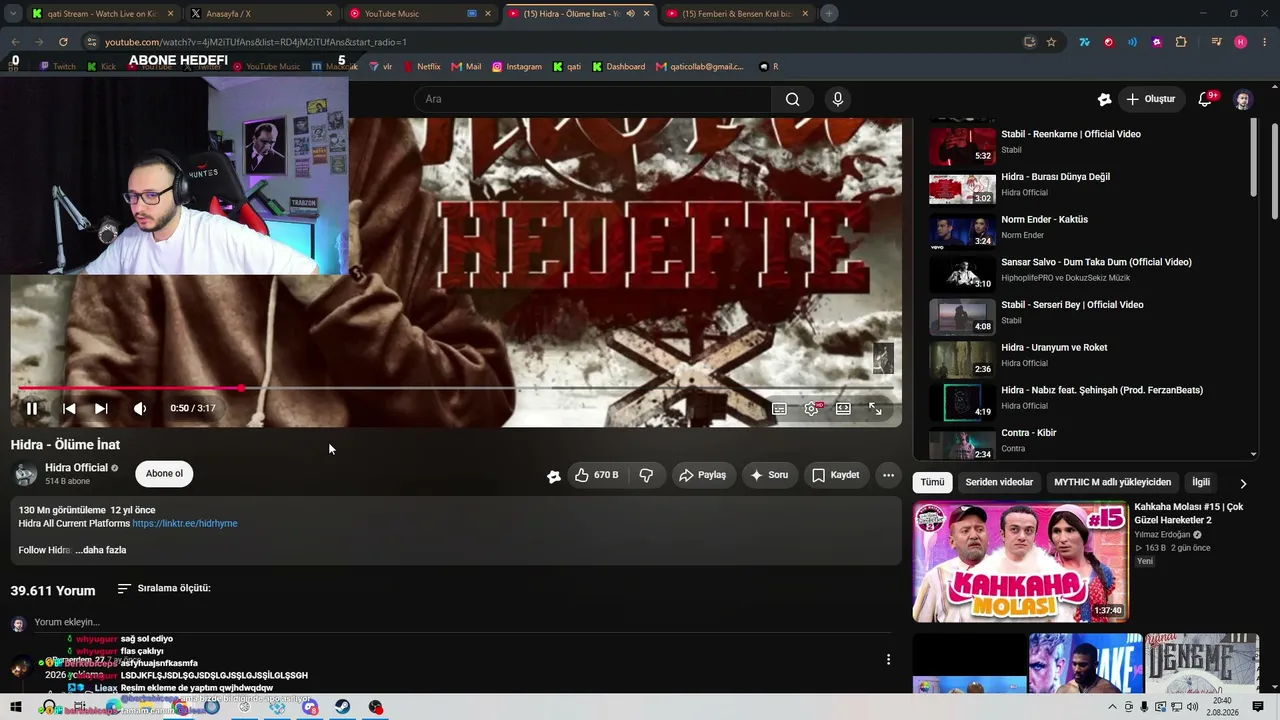Pause the Hidra video
Screen dimensions: 1280x720
[x=32, y=408]
